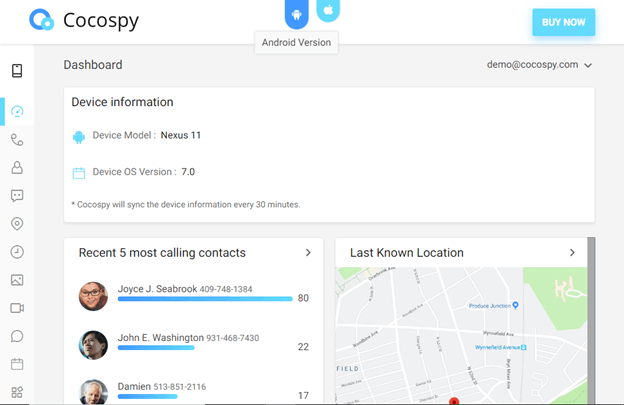Screen dimensions: 624x405
Task: Click the red location pin on map
Action: 454,401
